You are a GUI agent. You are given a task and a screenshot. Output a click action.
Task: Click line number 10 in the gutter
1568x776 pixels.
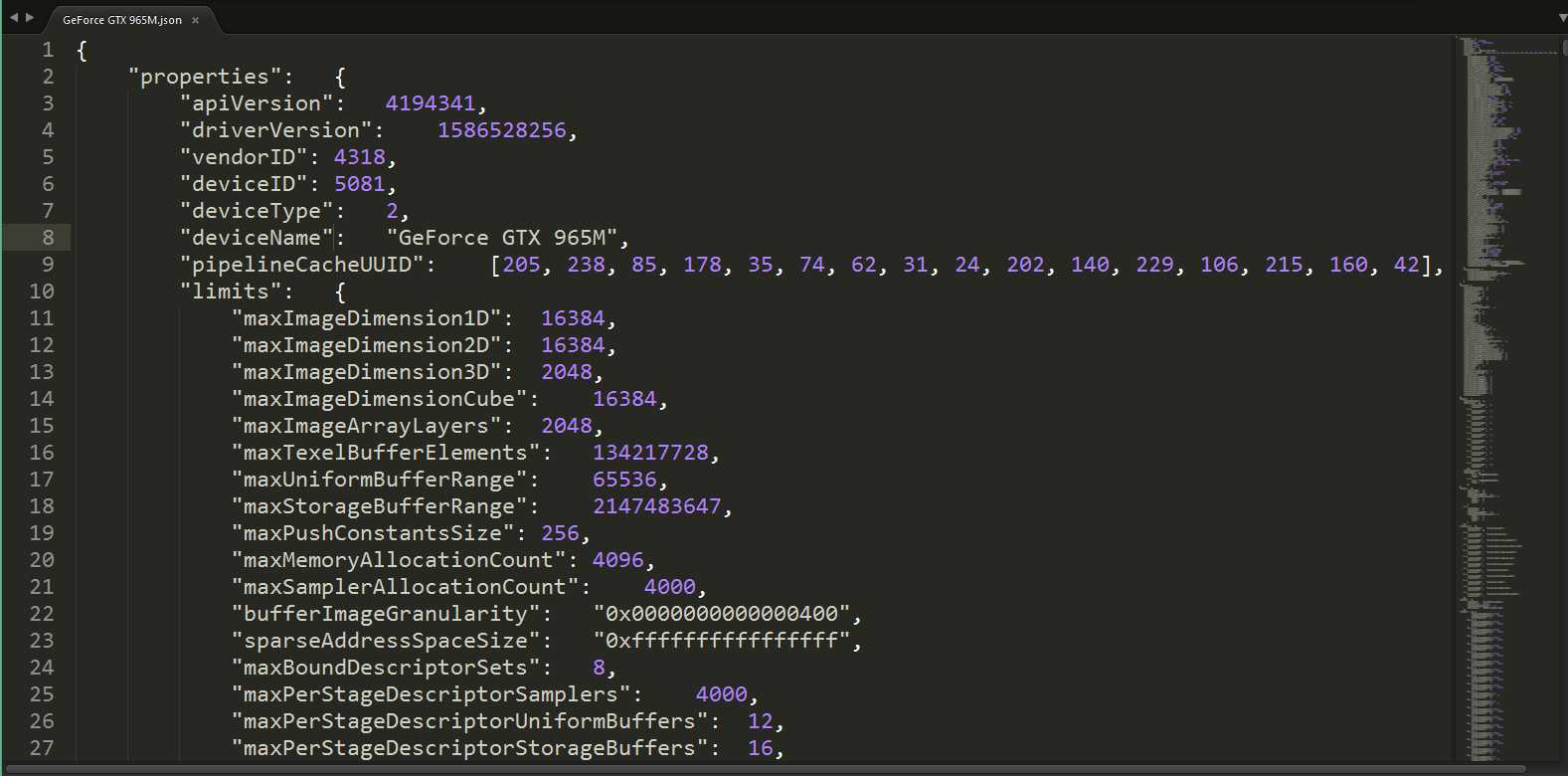(41, 291)
